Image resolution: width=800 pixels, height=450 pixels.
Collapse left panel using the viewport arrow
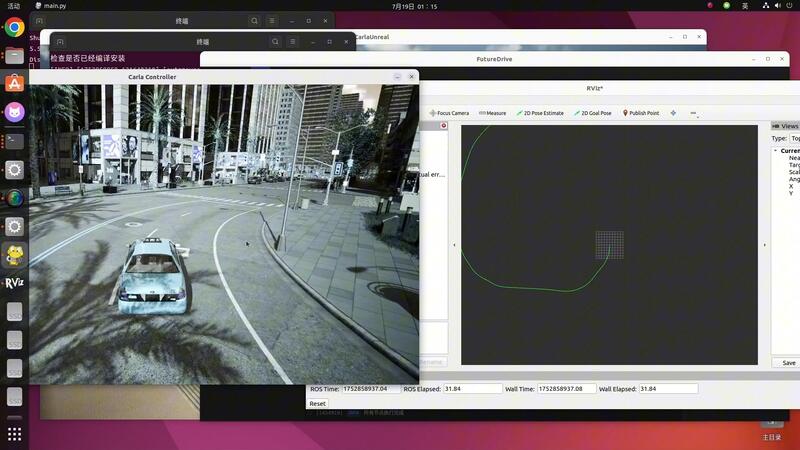tap(455, 245)
